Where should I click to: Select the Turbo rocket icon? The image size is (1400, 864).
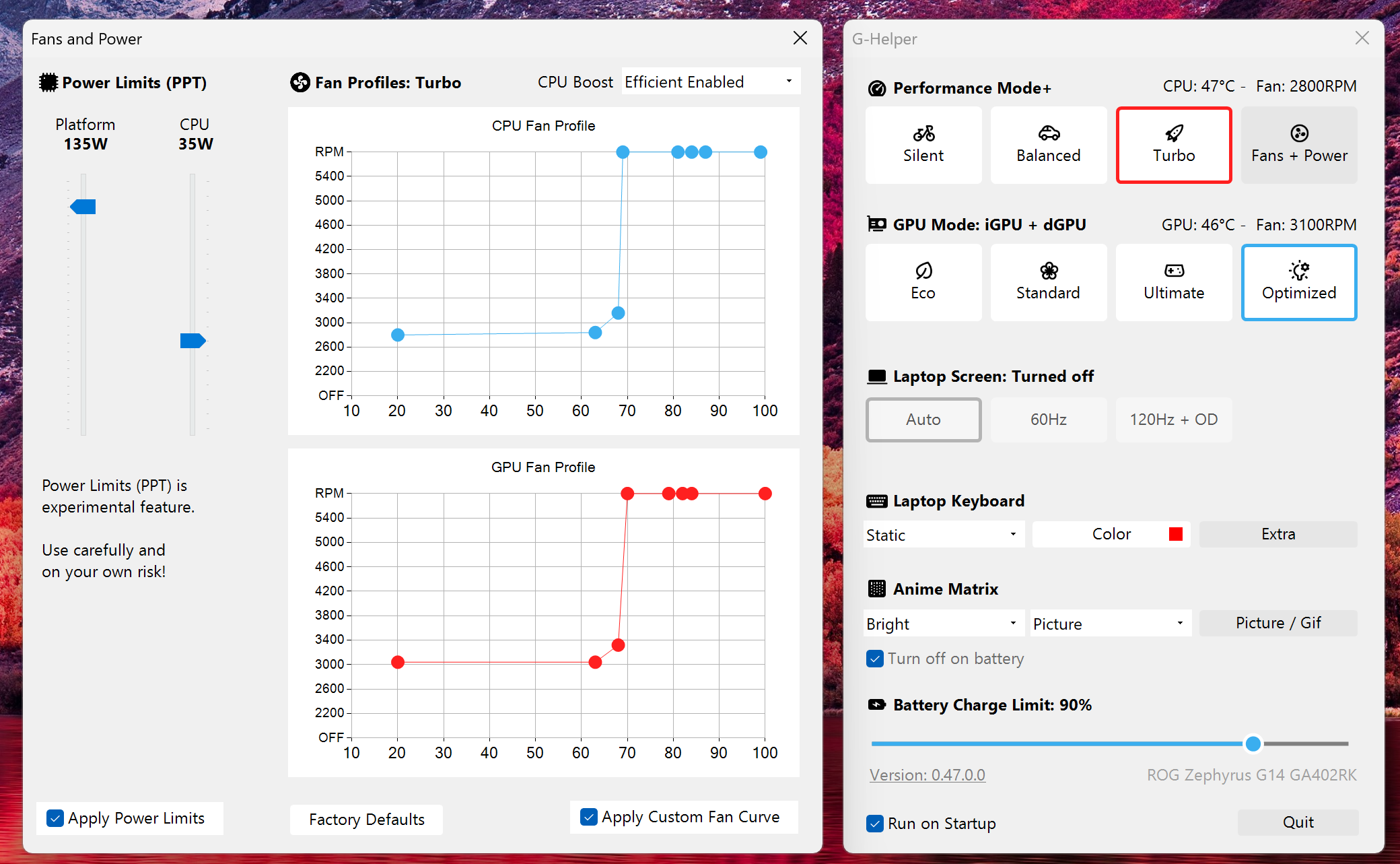[x=1173, y=133]
